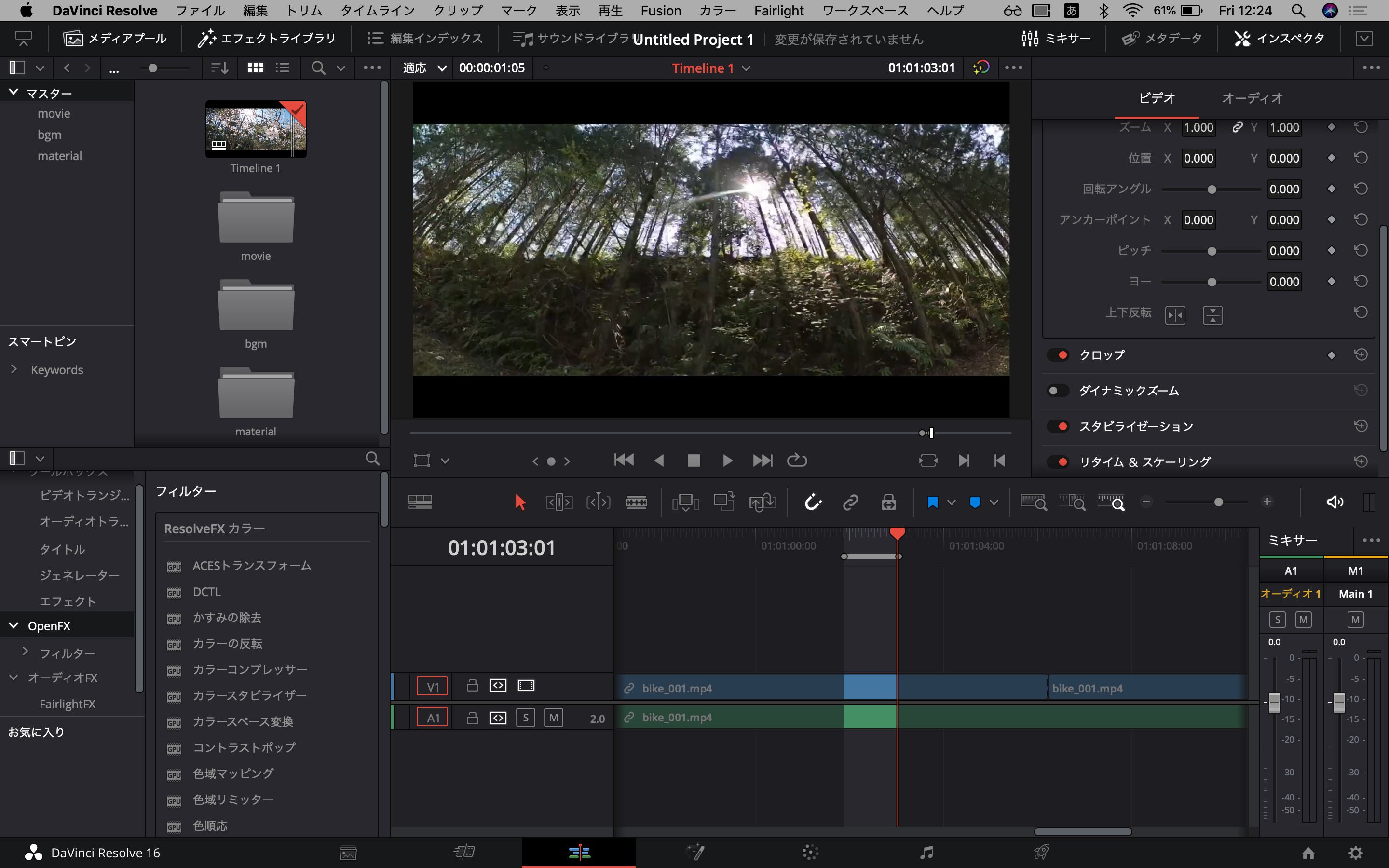Image resolution: width=1389 pixels, height=868 pixels.
Task: Open the marker color dropdown arrow
Action: (994, 502)
